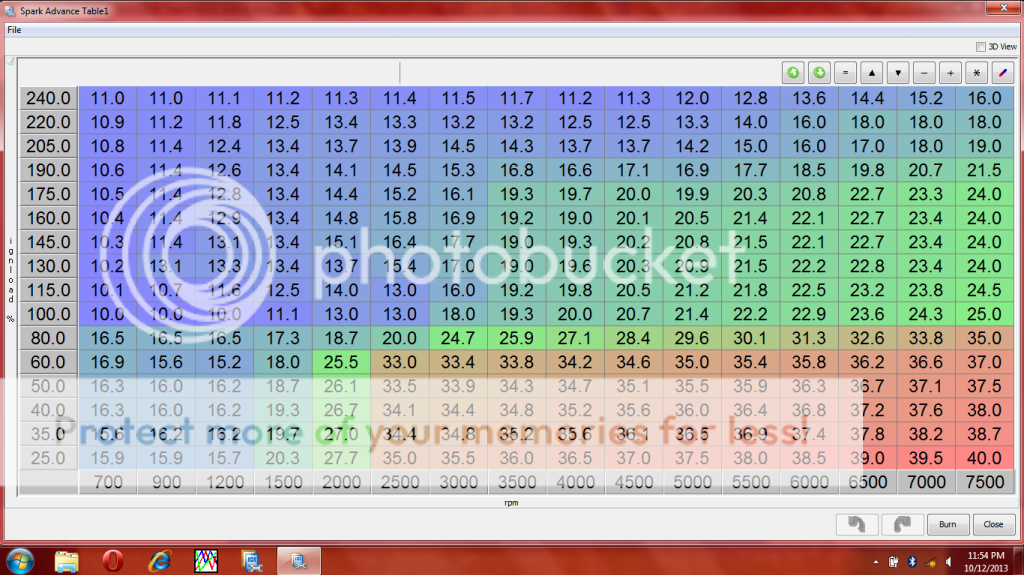Open the Windows Start menu
Viewport: 1024px width, 575px height.
pos(20,559)
